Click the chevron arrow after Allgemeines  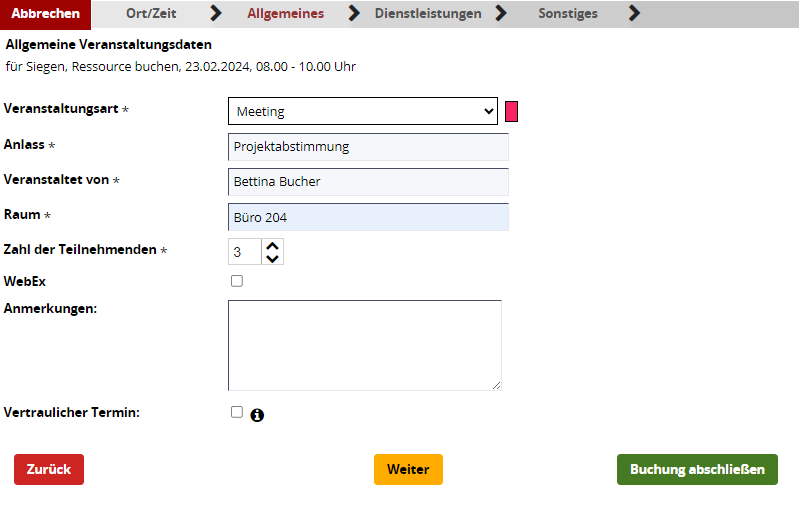(354, 13)
